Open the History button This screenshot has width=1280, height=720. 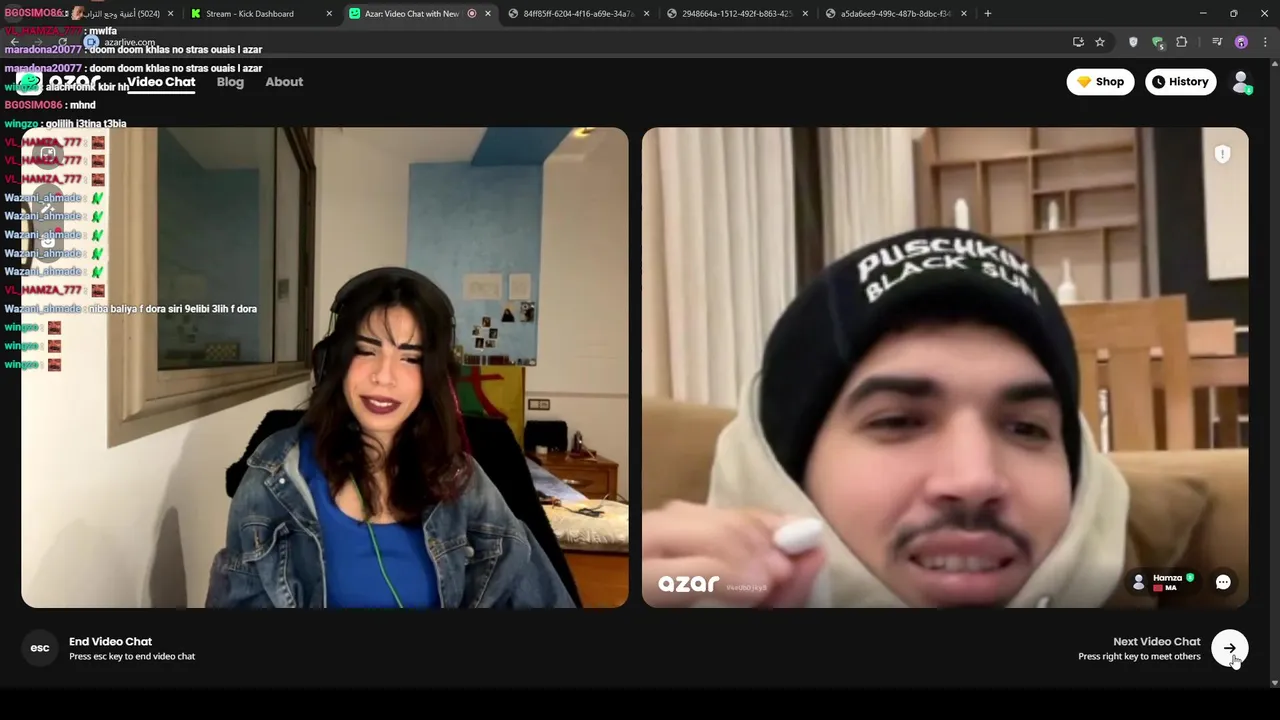tap(1180, 82)
